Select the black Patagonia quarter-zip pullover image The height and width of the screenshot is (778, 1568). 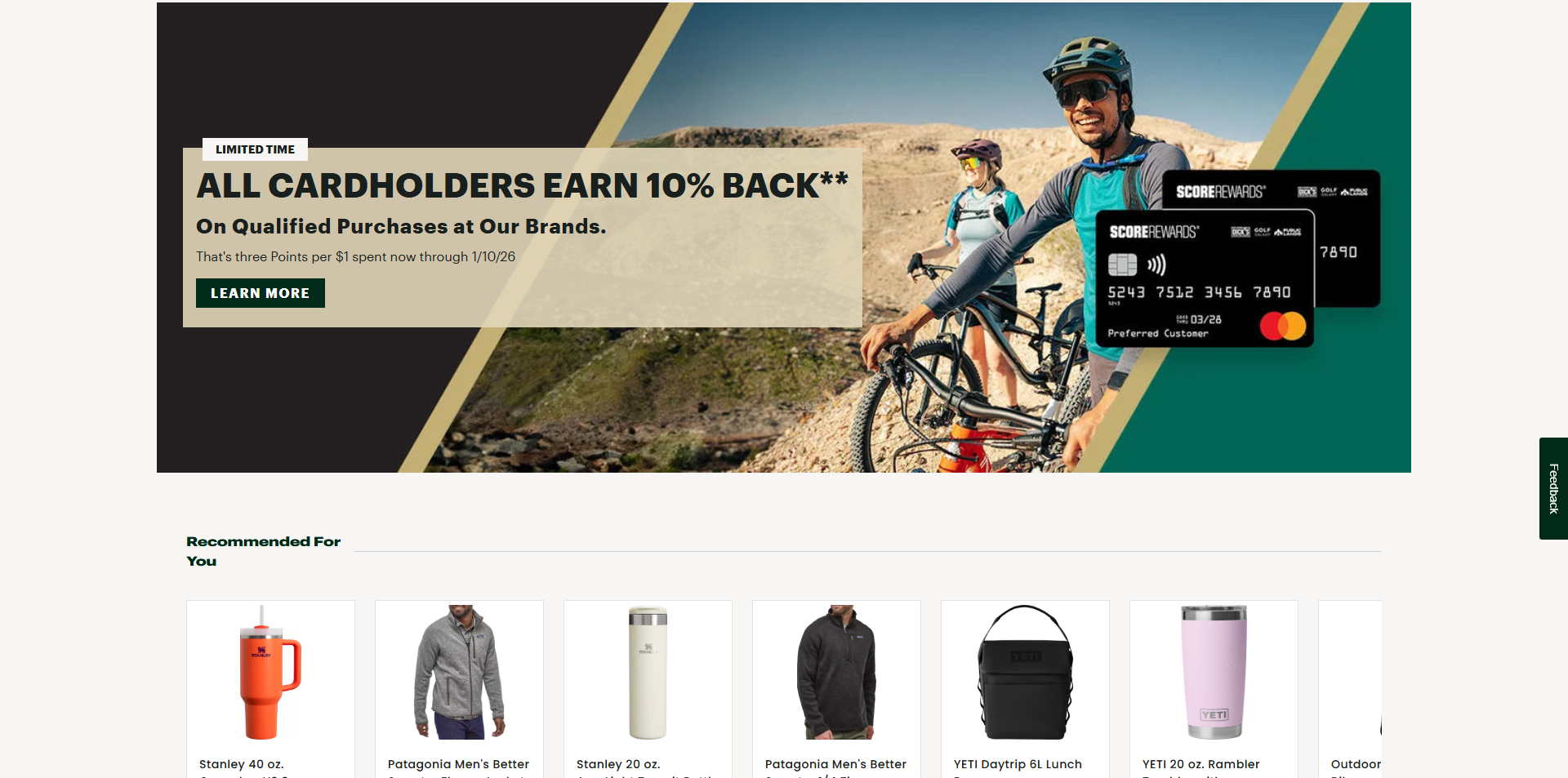coord(836,672)
